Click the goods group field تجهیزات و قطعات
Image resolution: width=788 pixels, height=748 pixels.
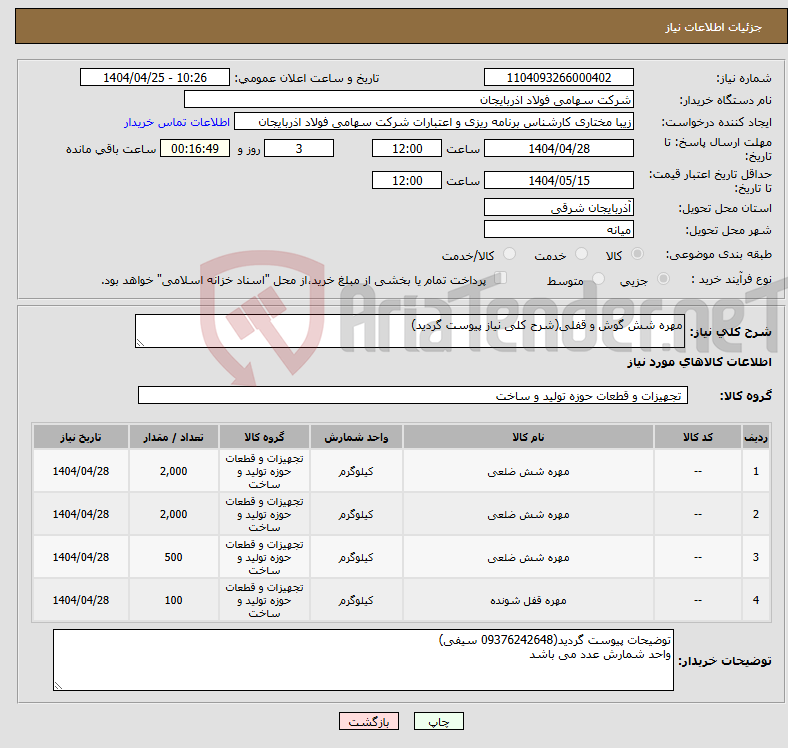(x=413, y=395)
